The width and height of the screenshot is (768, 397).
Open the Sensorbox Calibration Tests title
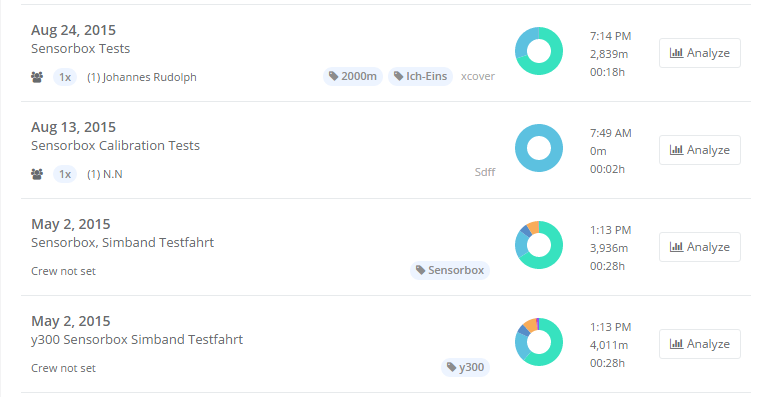pyautogui.click(x=115, y=145)
